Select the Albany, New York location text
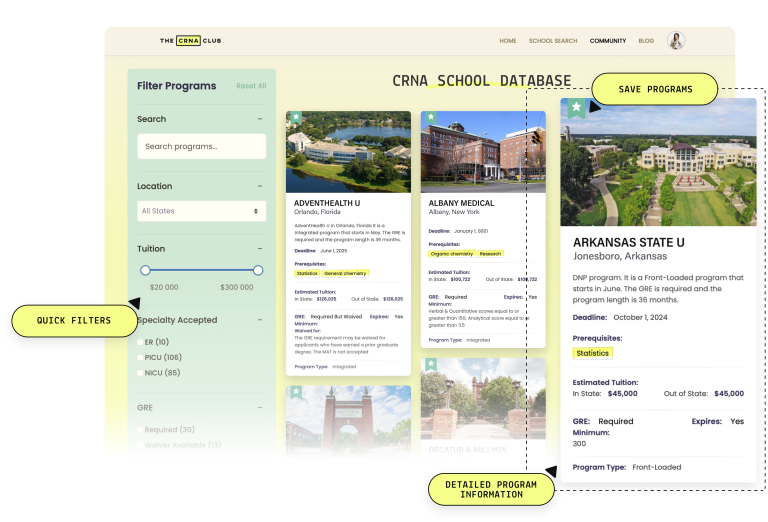 coord(454,212)
